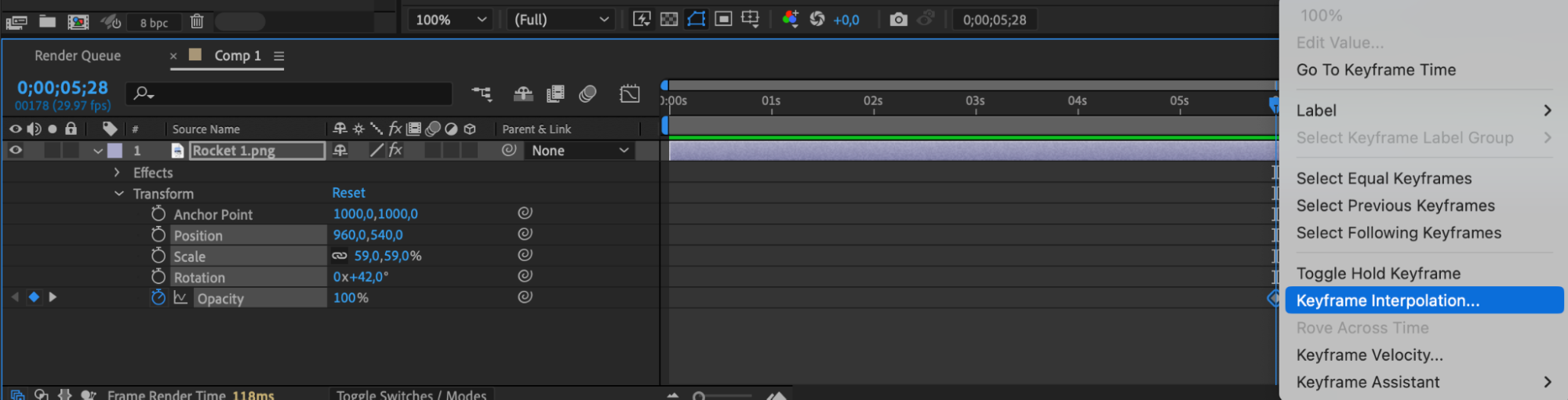This screenshot has height=400, width=1568.
Task: Click the +0,0 exposure value
Action: point(846,20)
